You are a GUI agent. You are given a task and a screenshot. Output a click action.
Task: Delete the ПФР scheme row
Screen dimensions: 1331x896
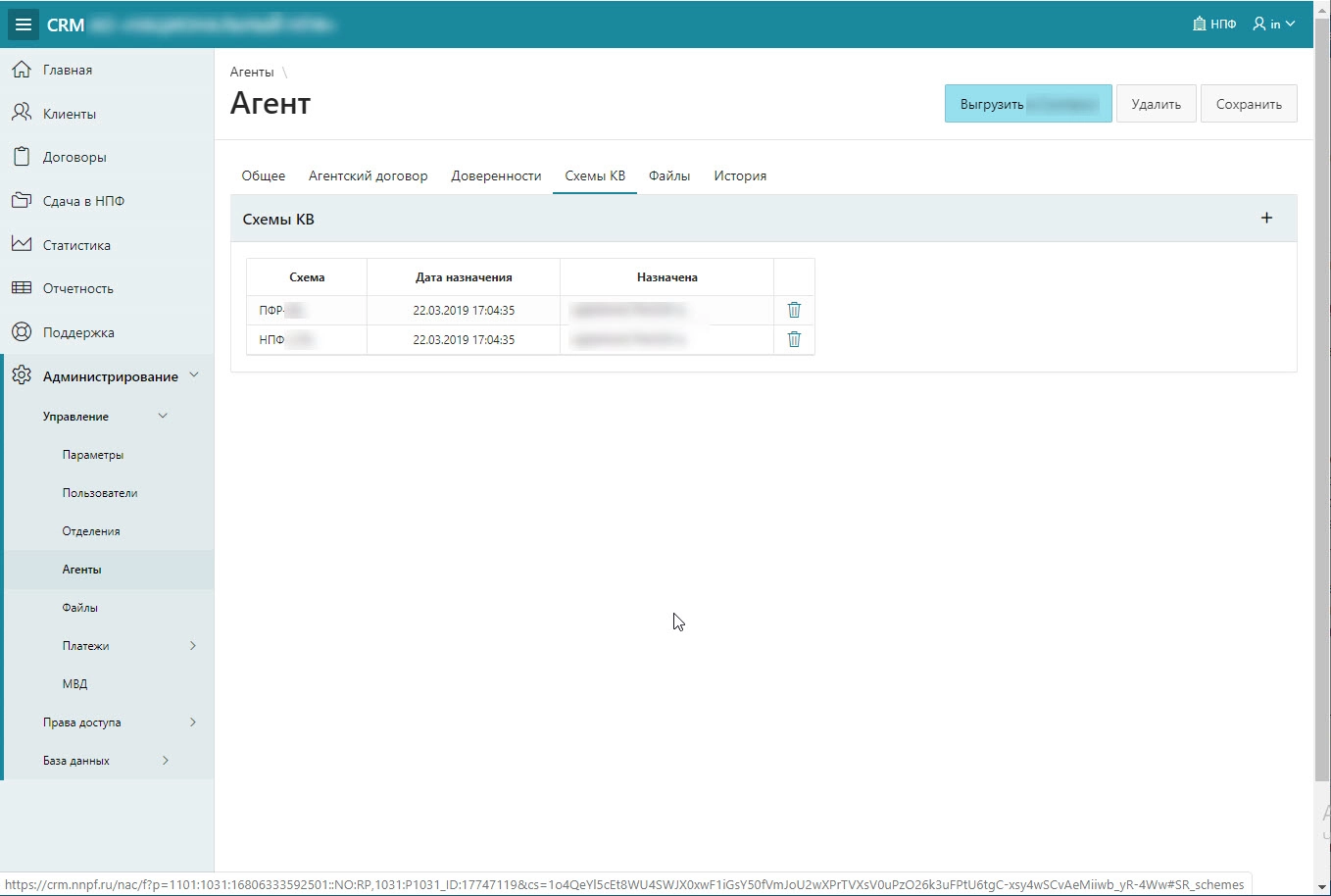[x=794, y=310]
